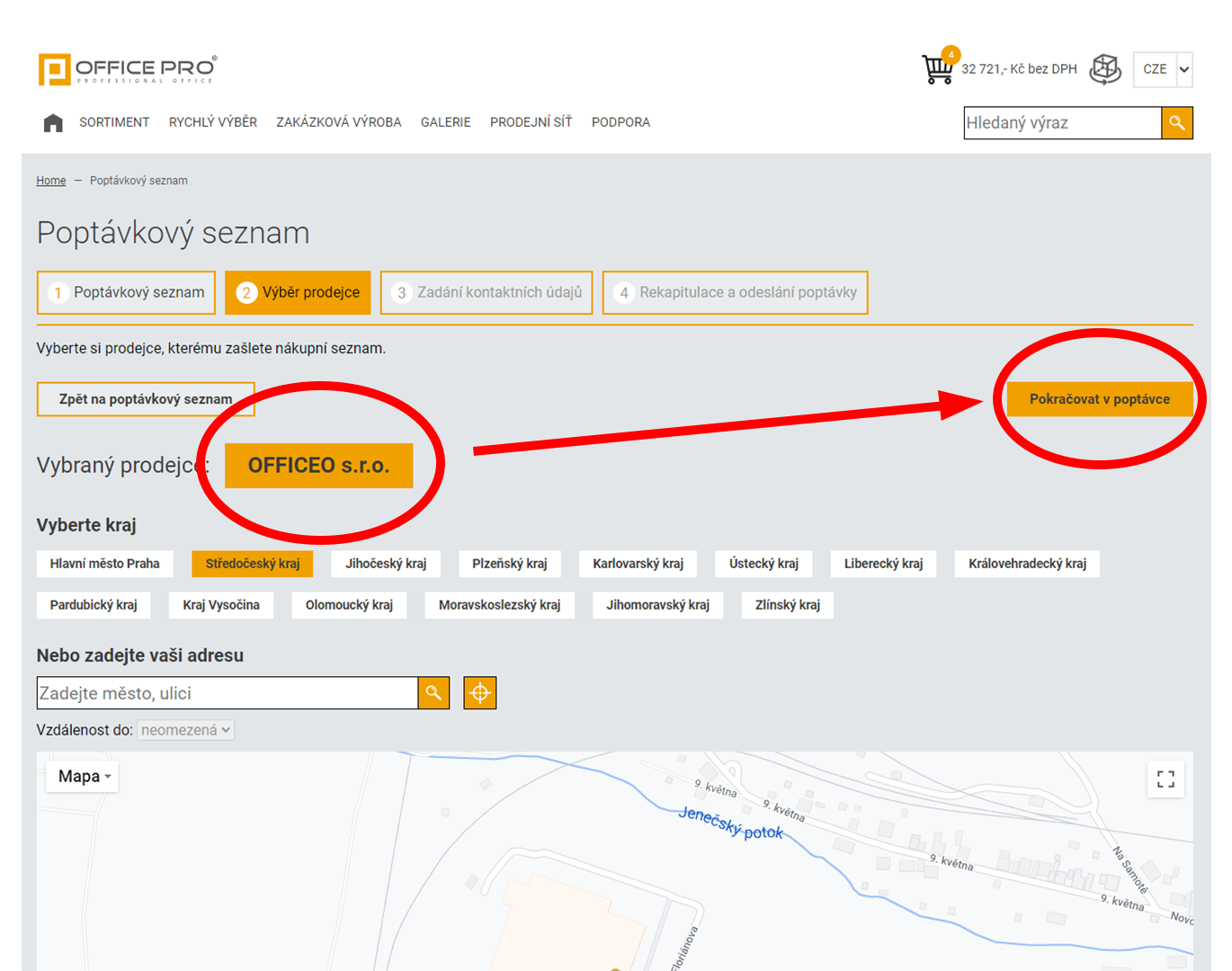
Task: Select step 4 Rekapitulace a odeslání poptávky
Action: coord(736,293)
